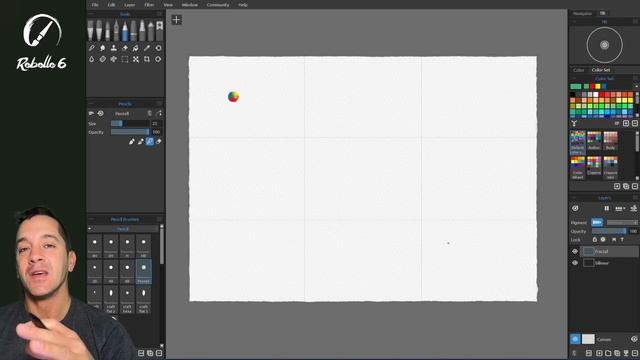Select the Transform tool icon
Image resolution: width=640 pixels, height=360 pixels.
pyautogui.click(x=136, y=59)
